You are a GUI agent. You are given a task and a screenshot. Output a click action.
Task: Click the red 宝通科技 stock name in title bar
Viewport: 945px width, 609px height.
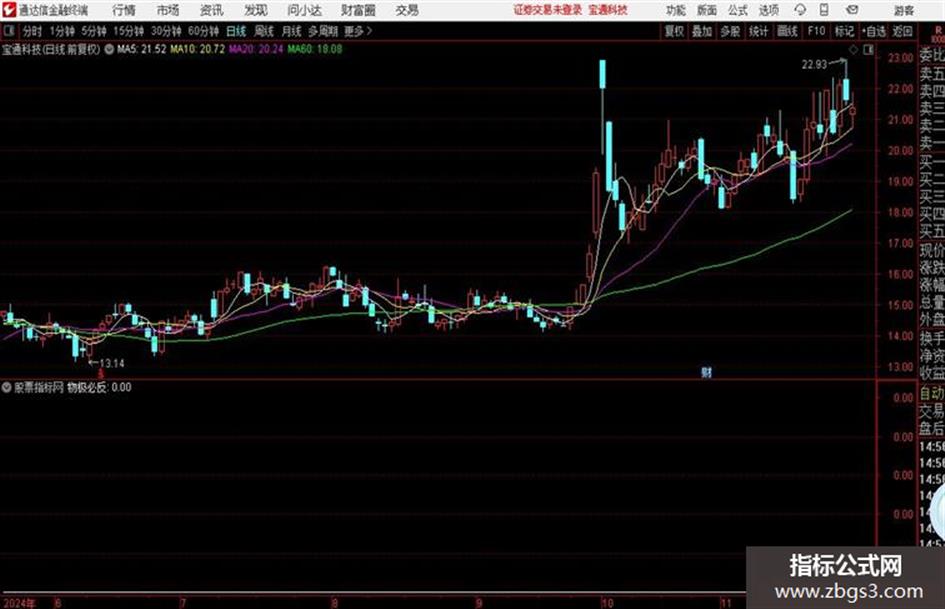pos(608,10)
